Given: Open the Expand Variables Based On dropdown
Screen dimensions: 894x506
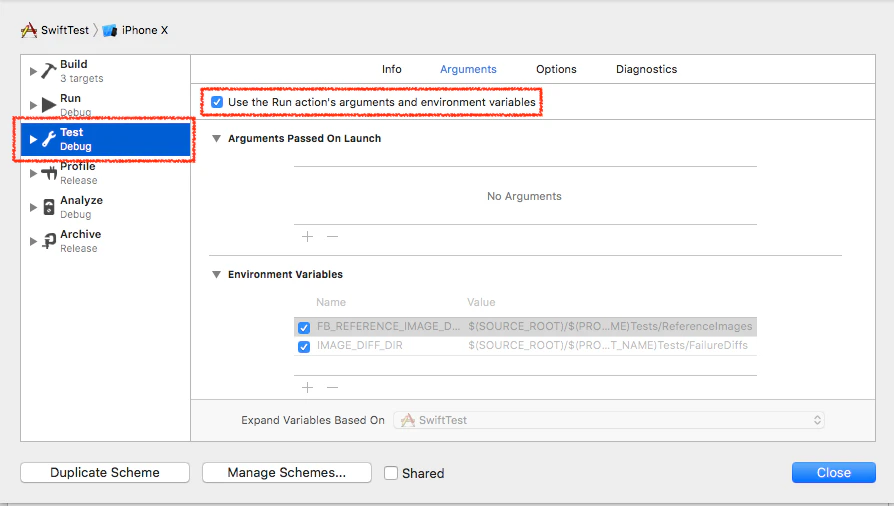Looking at the screenshot, I should pos(609,420).
